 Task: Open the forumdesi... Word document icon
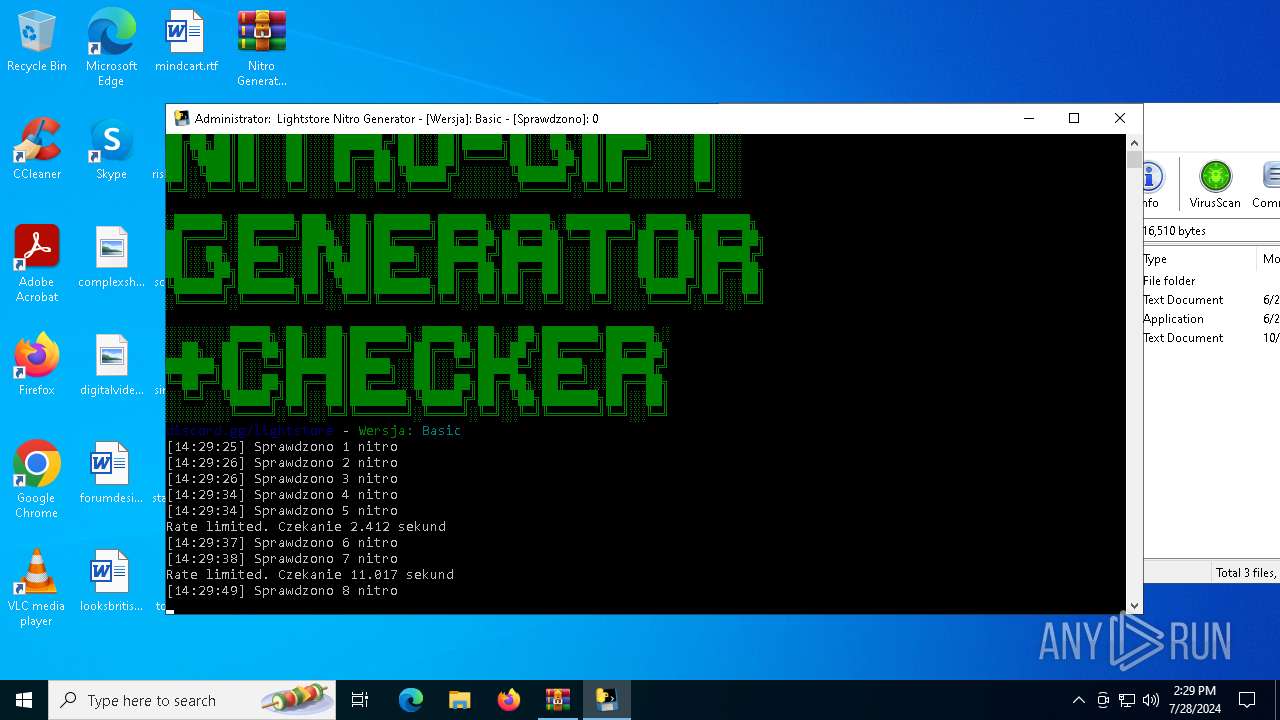pos(111,474)
